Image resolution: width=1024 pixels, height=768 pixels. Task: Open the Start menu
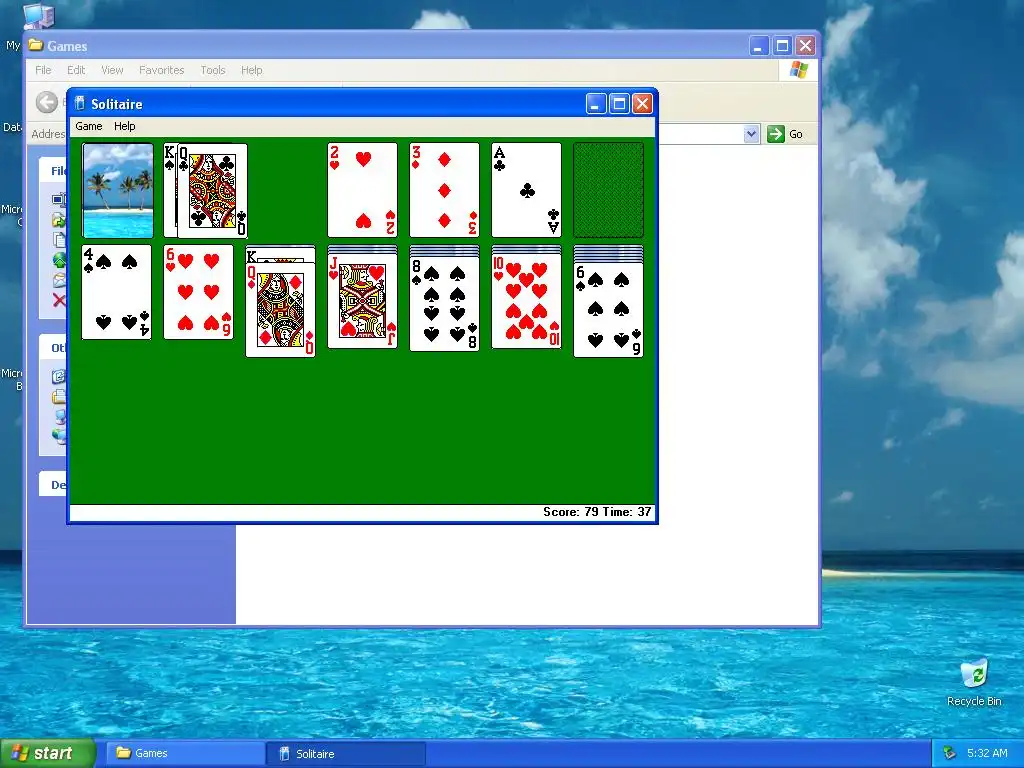coord(47,754)
